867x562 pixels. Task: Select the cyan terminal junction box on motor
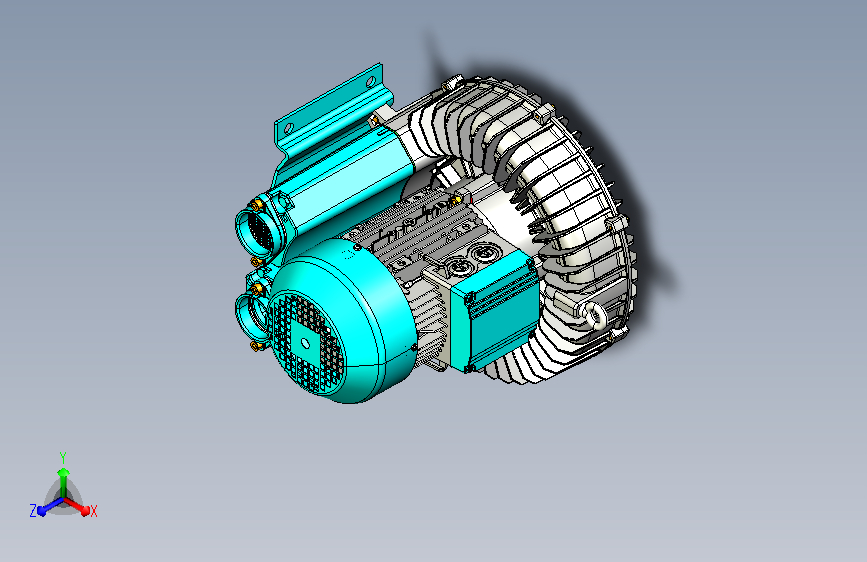tap(495, 314)
